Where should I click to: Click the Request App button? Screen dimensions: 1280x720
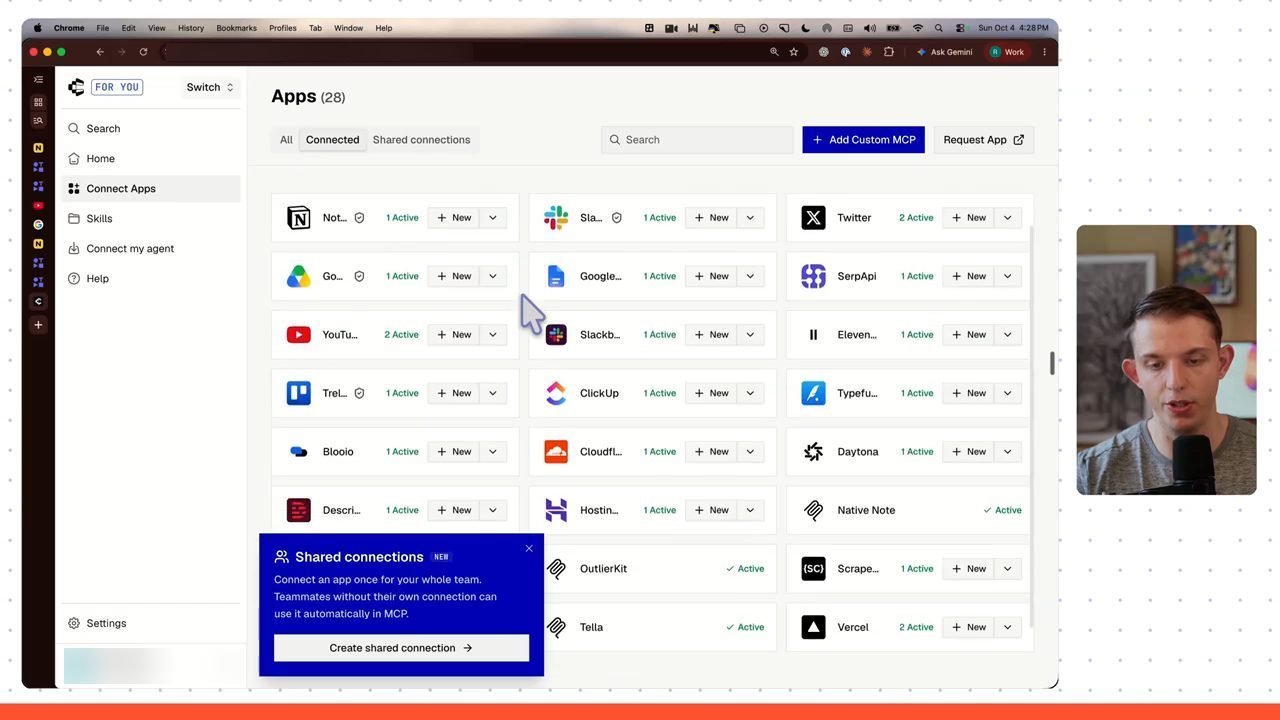point(983,140)
